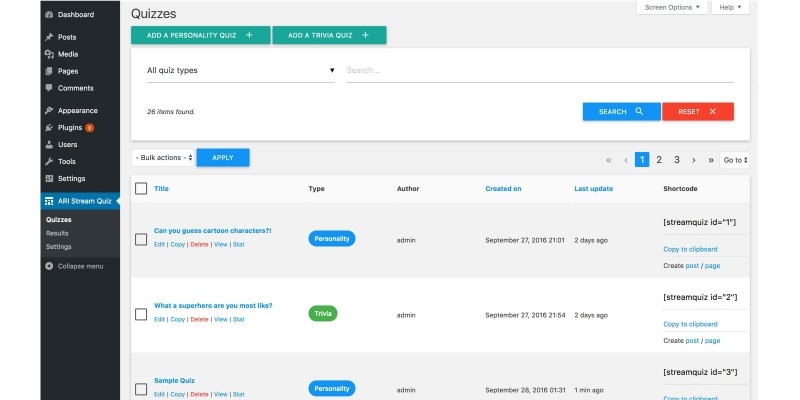The height and width of the screenshot is (400, 800).
Task: Select the 'What a superhero' quiz checkbox
Action: pyautogui.click(x=141, y=314)
